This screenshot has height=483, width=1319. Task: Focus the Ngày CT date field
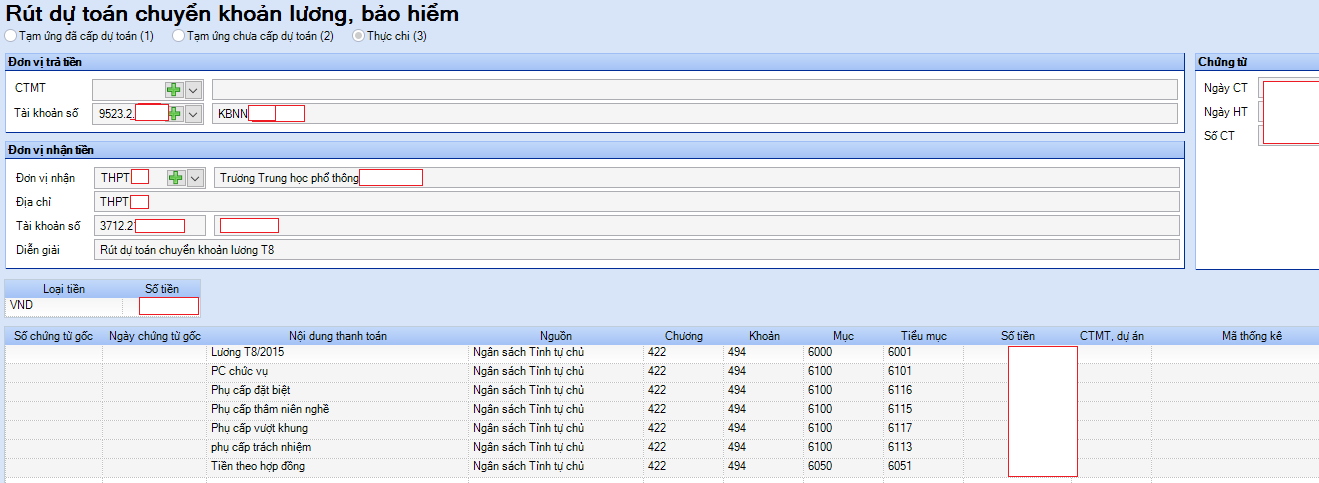(x=1288, y=89)
